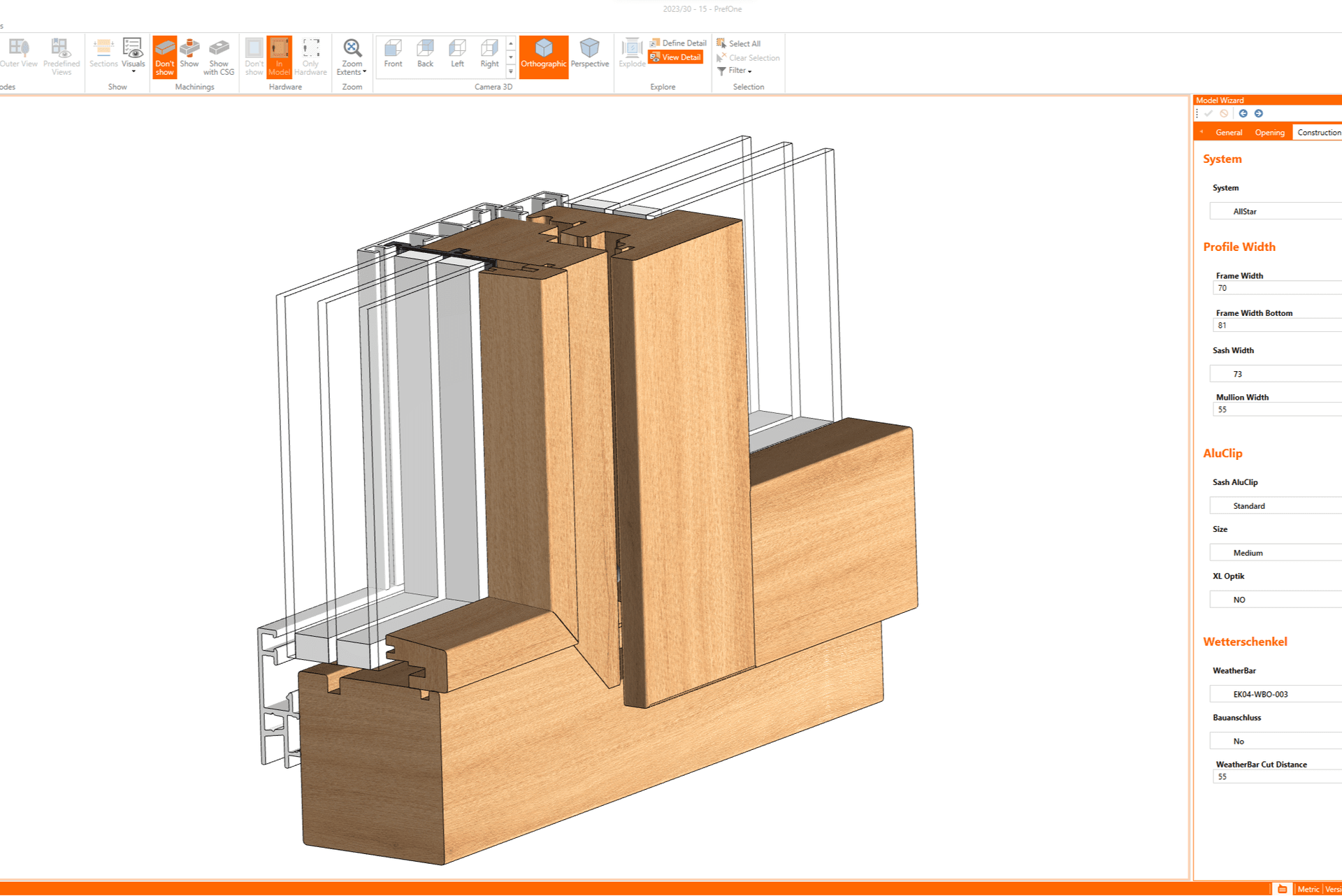Enable Perspective camera mode
Image resolution: width=1342 pixels, height=896 pixels.
pos(589,54)
